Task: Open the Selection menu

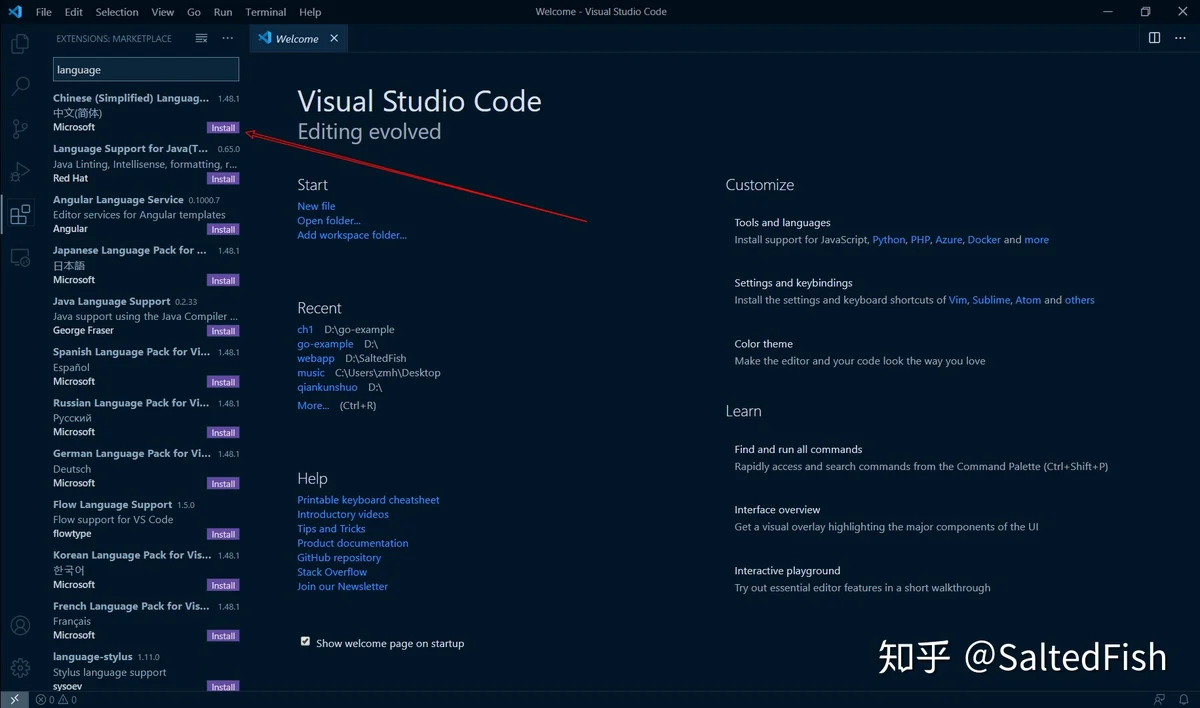Action: [117, 12]
